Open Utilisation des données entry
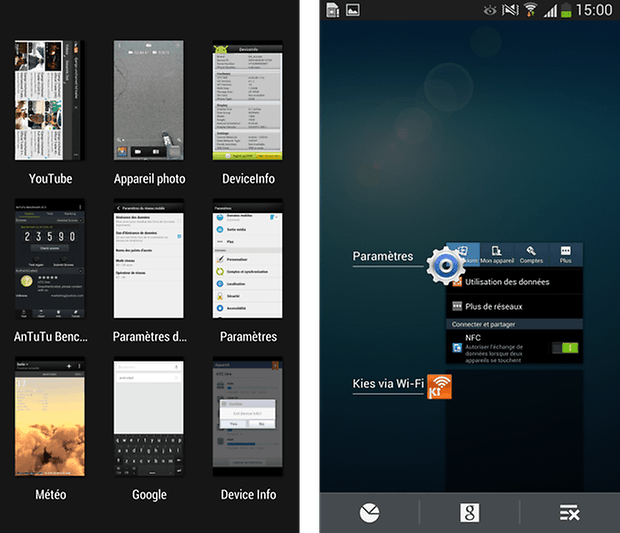This screenshot has width=620, height=533. (x=514, y=282)
